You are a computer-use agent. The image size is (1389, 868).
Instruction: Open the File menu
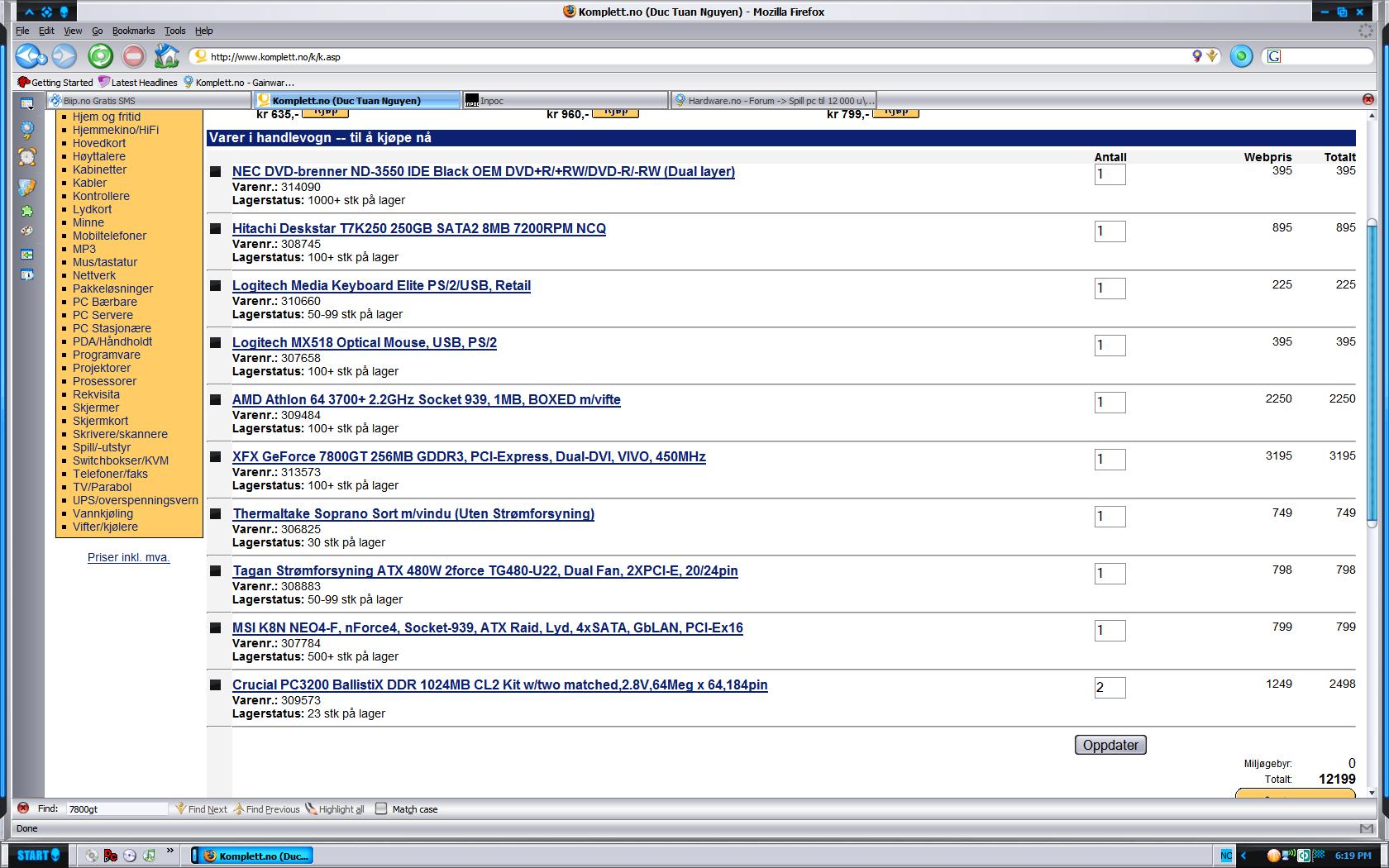(22, 31)
